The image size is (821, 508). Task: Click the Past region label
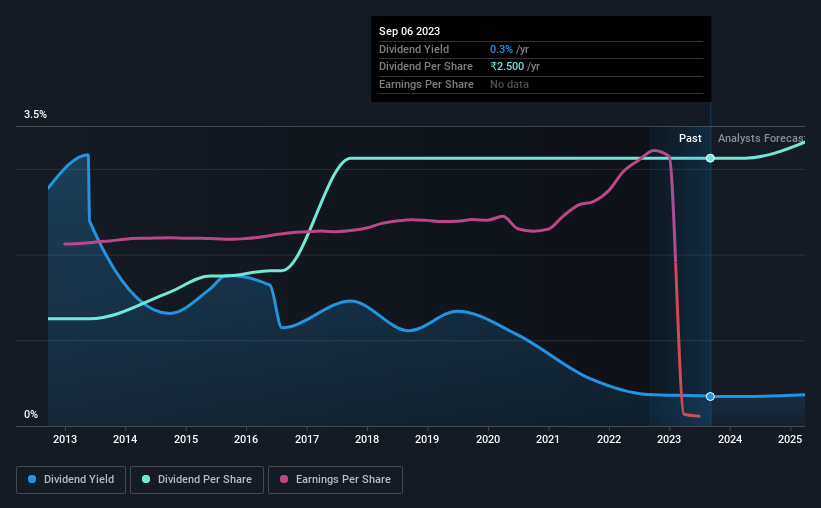[690, 138]
